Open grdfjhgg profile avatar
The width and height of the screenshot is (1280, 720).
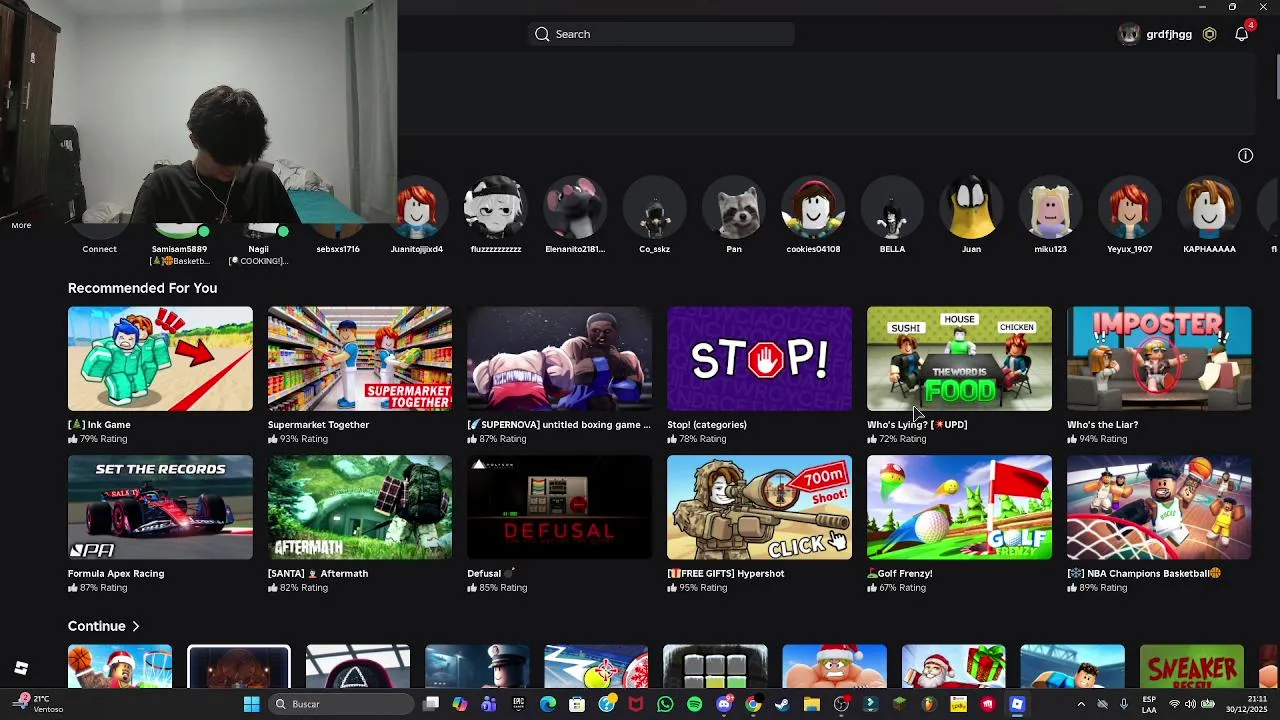[x=1129, y=34]
